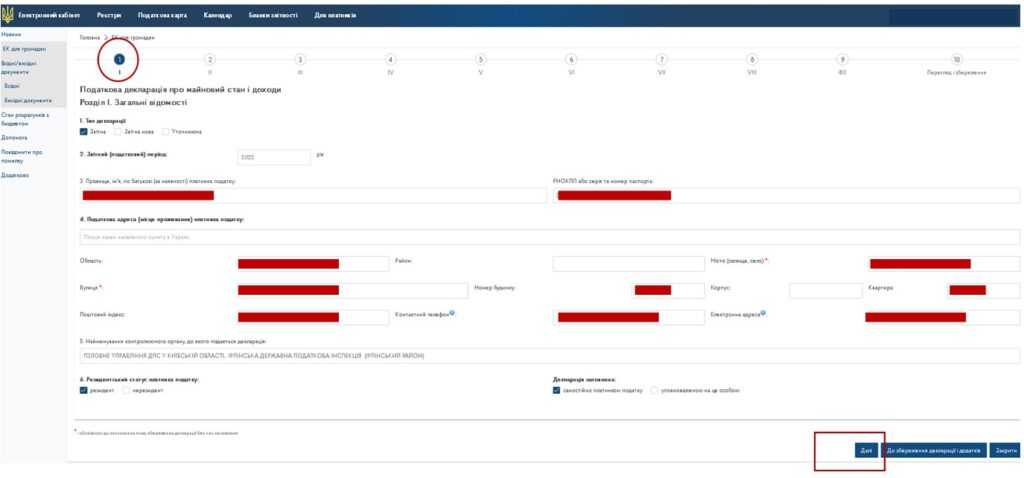Click info icon next to Електронна адреса
The width and height of the screenshot is (1024, 478).
pos(762,313)
